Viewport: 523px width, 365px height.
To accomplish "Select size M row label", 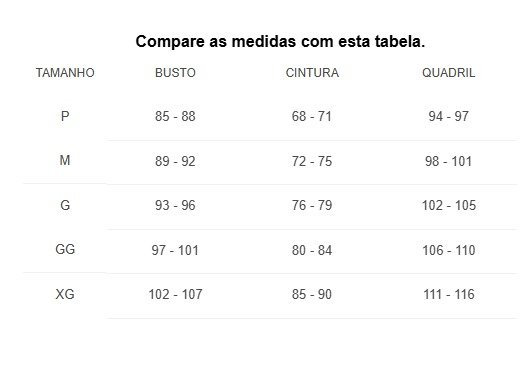I will click(65, 160).
